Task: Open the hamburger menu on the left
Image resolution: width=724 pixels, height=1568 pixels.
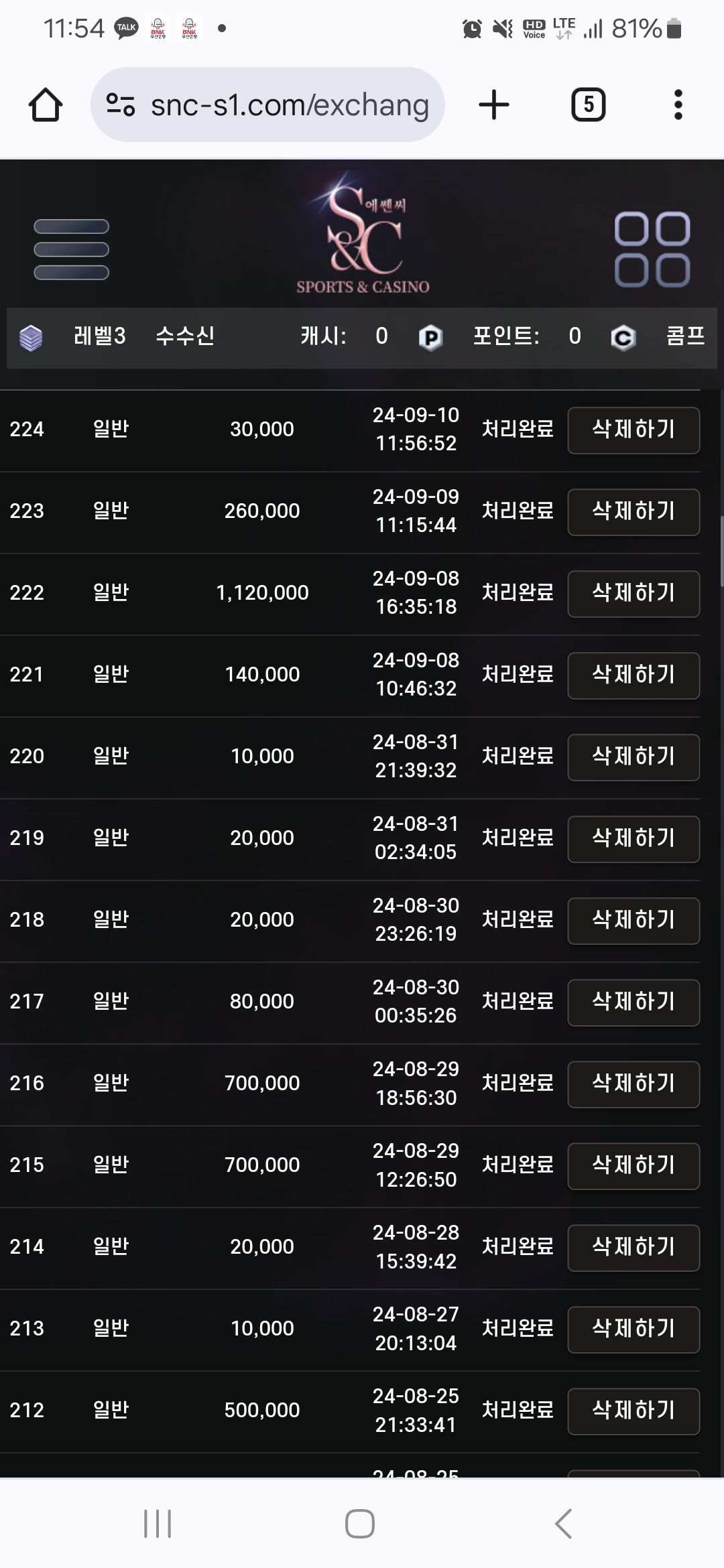Action: click(71, 249)
